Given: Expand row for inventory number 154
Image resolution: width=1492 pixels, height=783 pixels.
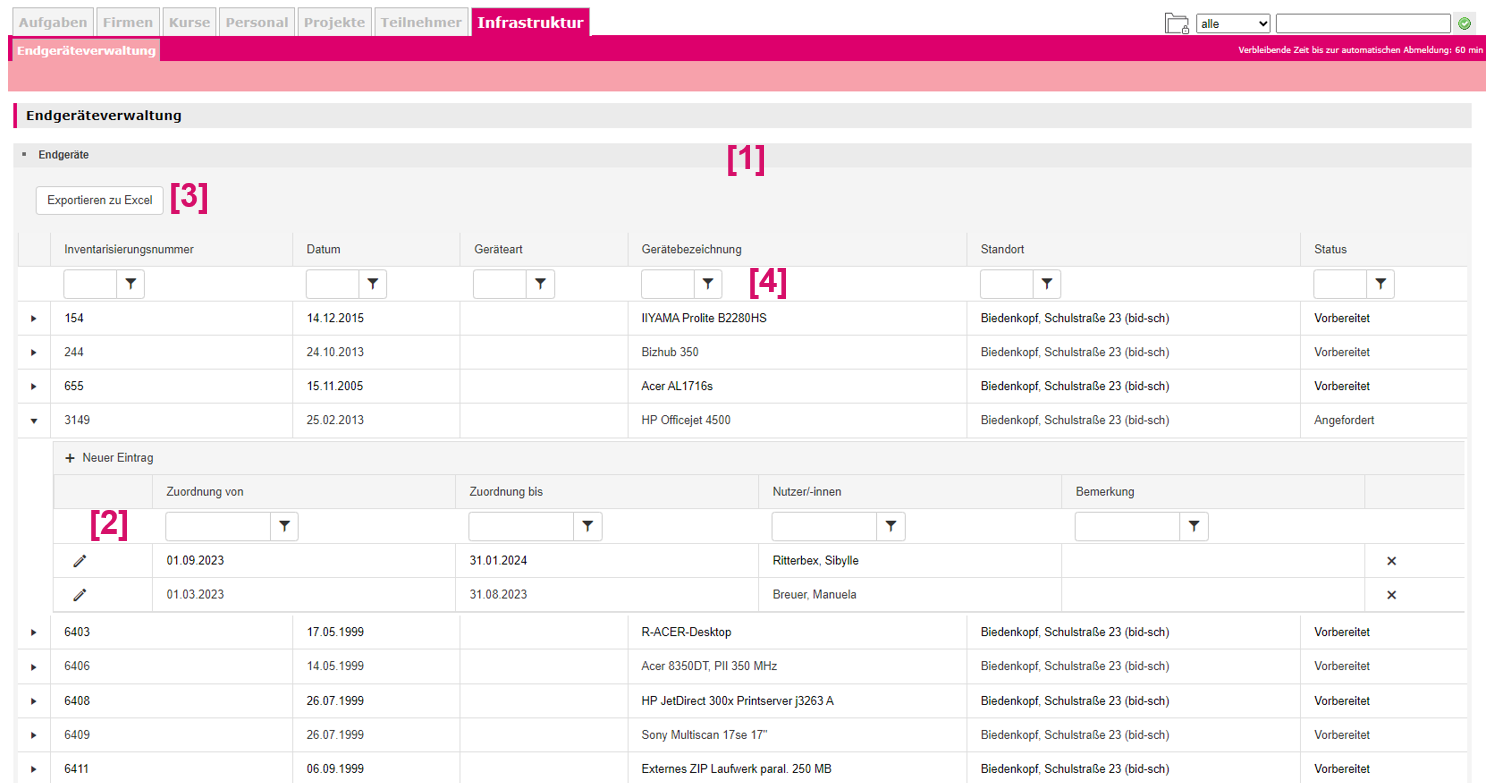Looking at the screenshot, I should (33, 319).
